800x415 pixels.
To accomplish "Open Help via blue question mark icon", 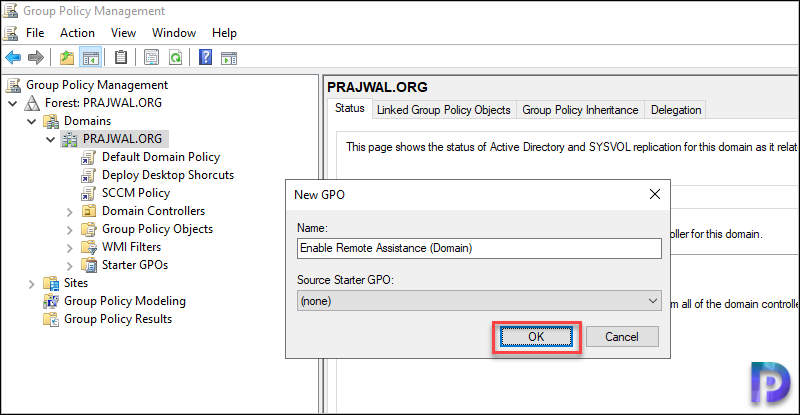I will coord(205,57).
